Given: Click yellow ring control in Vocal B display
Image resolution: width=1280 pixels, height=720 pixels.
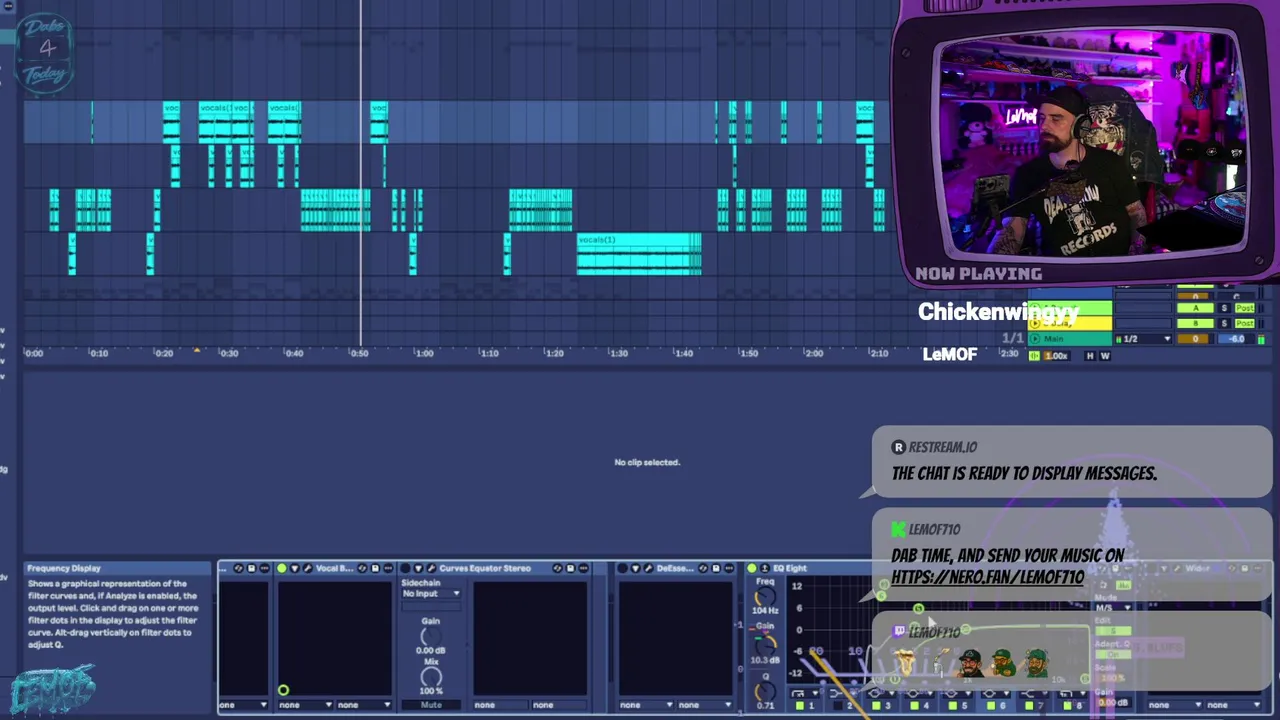Looking at the screenshot, I should [283, 690].
